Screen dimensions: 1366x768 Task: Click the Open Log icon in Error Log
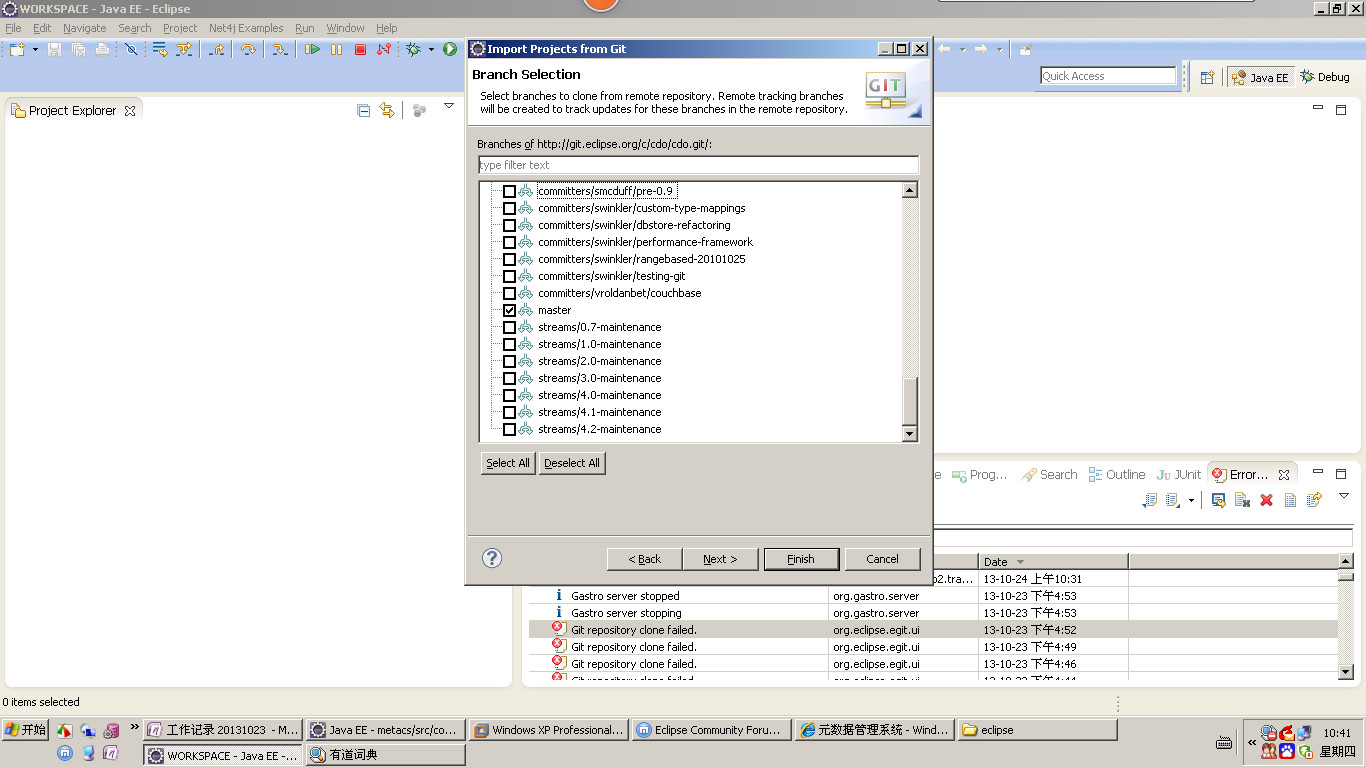[1290, 500]
